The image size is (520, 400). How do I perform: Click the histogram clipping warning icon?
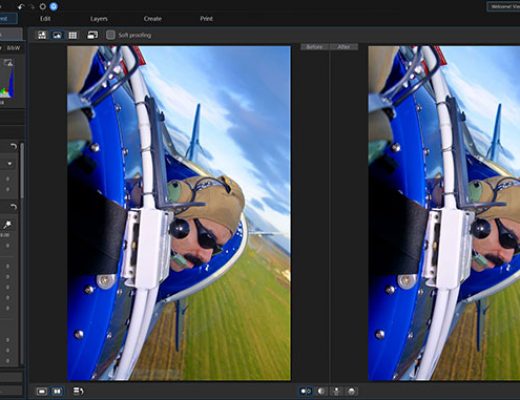tap(8, 62)
